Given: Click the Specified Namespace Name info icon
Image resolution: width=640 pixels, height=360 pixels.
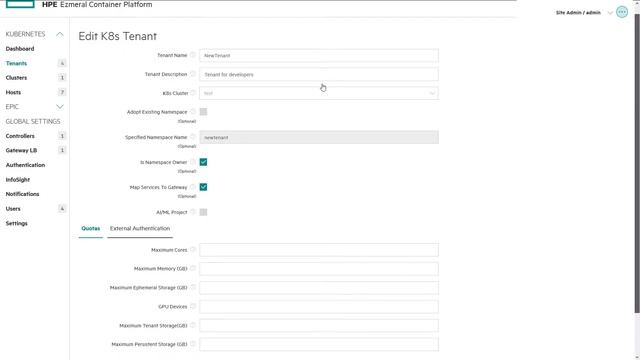Looking at the screenshot, I should (x=193, y=137).
